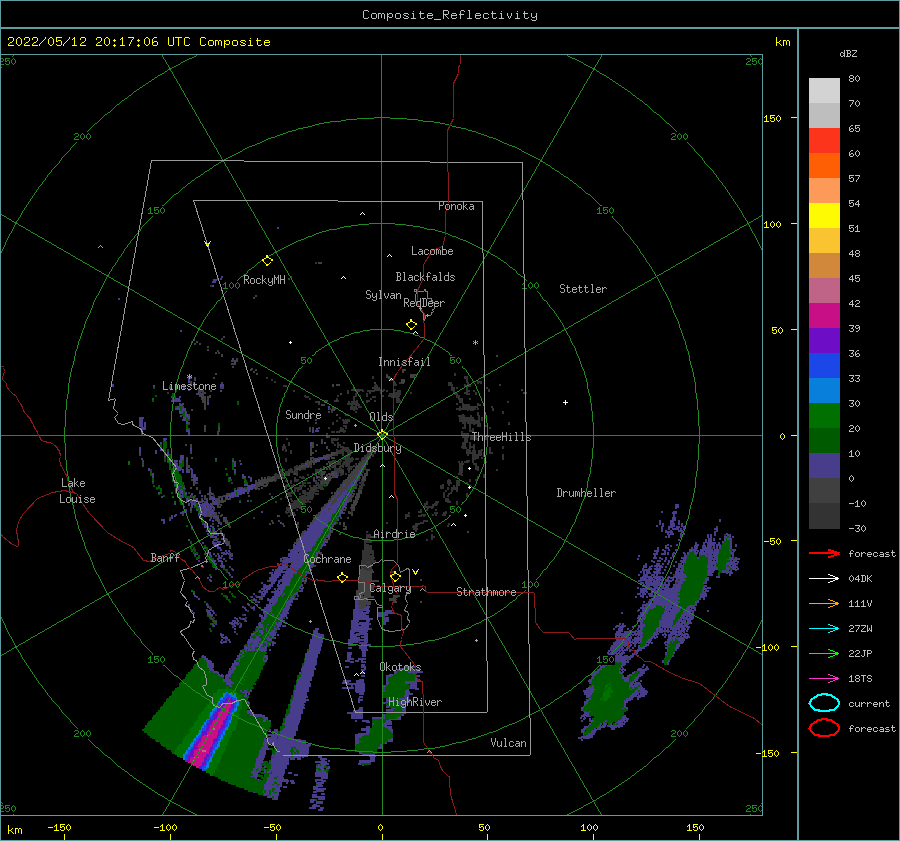Viewport: 900px width, 841px height.
Task: Click the red forecast arrow in legend
Action: point(824,553)
